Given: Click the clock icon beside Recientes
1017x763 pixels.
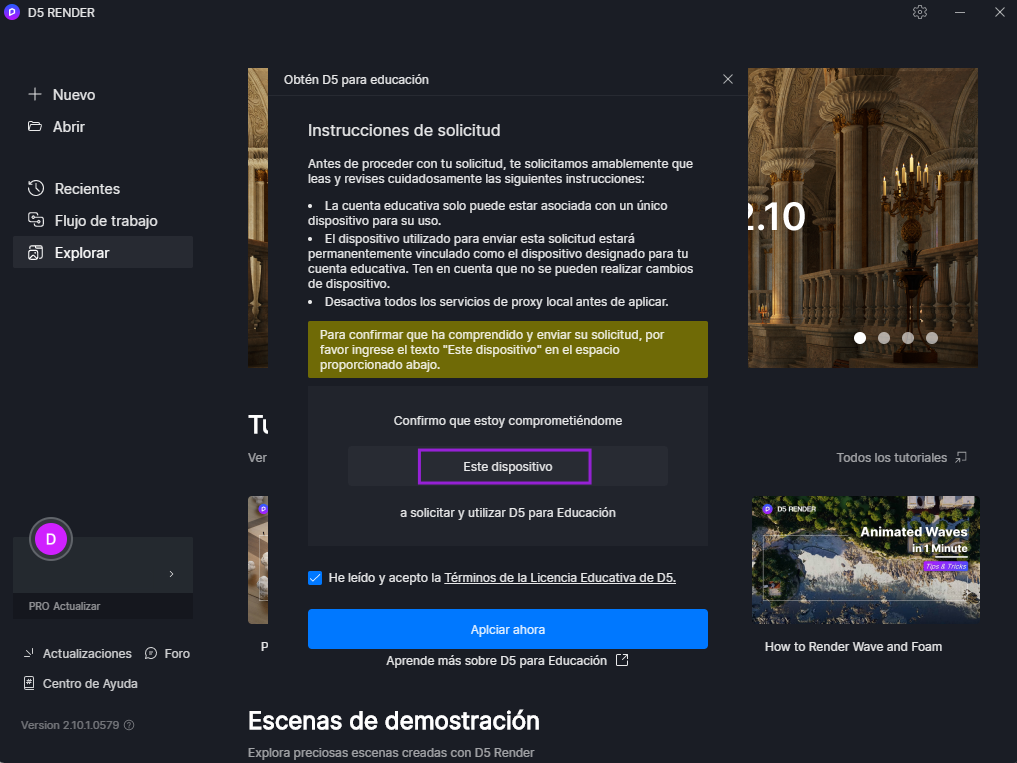Looking at the screenshot, I should tap(36, 189).
